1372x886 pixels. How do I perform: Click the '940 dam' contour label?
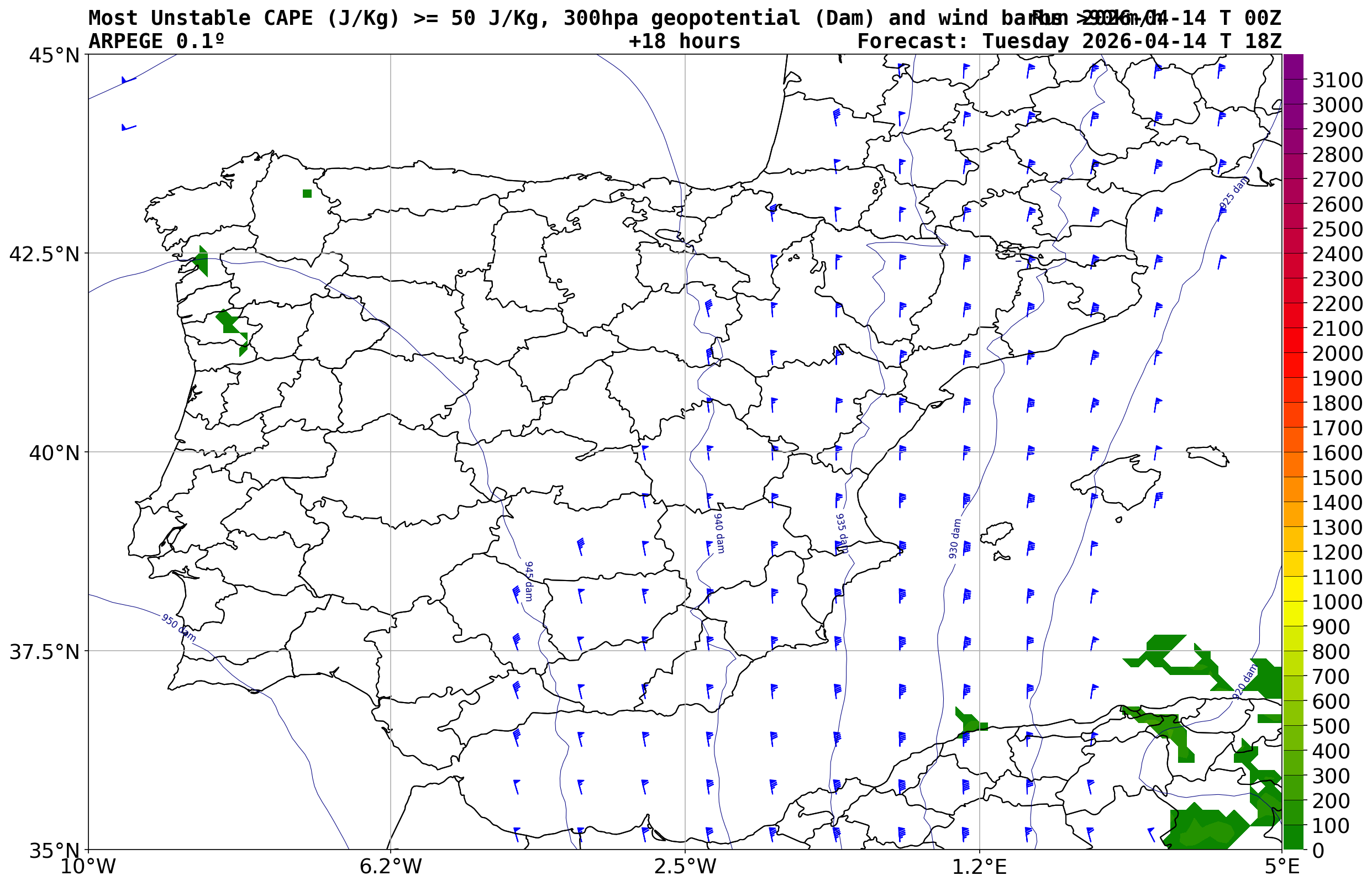[719, 532]
